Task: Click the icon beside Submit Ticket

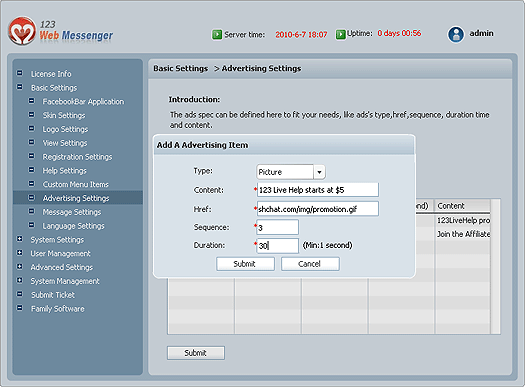Action: [20, 294]
